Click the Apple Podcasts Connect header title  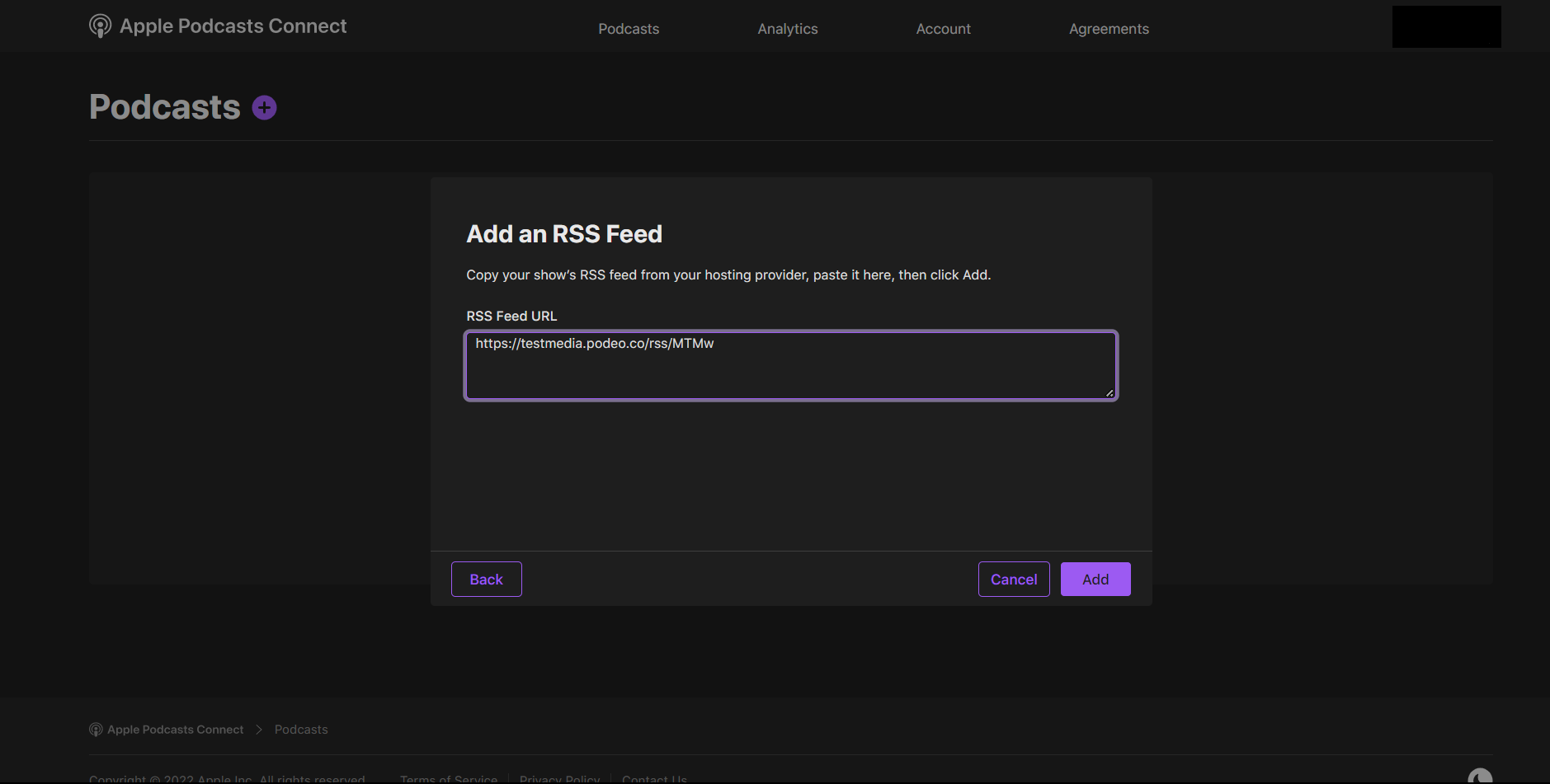tap(233, 26)
